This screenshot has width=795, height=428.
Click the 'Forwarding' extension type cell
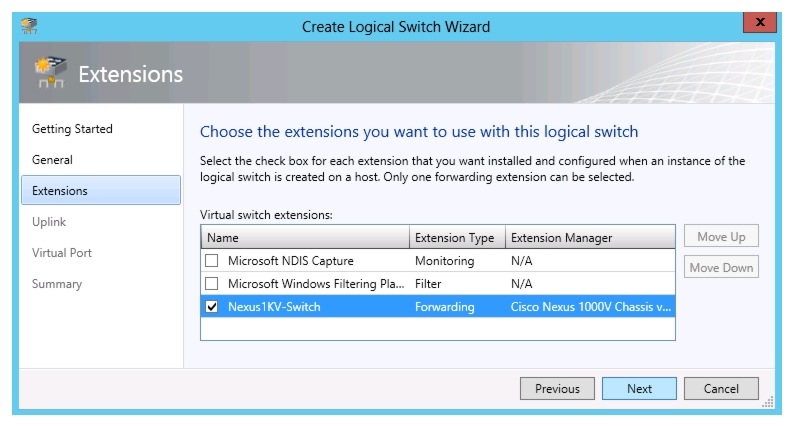(444, 307)
